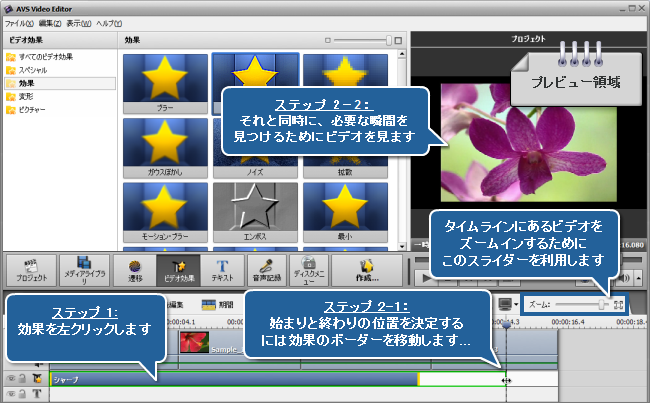Screen dimensions: 650x403
Task: Click the ノイズ effect label
Action: (255, 172)
